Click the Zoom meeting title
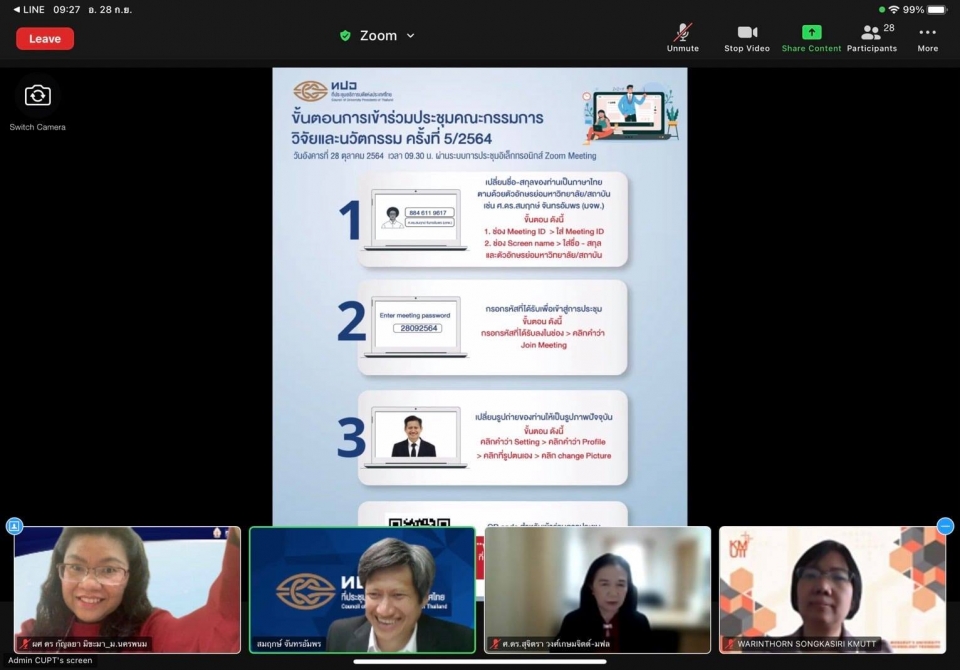 378,36
